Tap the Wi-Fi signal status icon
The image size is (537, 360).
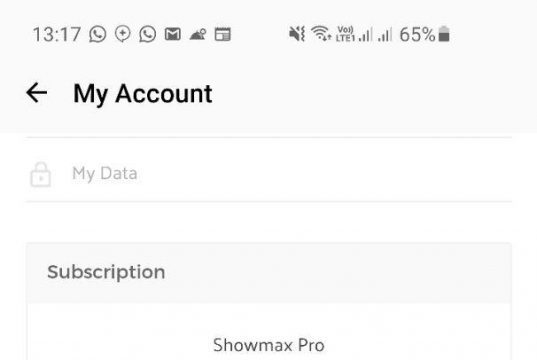(321, 33)
